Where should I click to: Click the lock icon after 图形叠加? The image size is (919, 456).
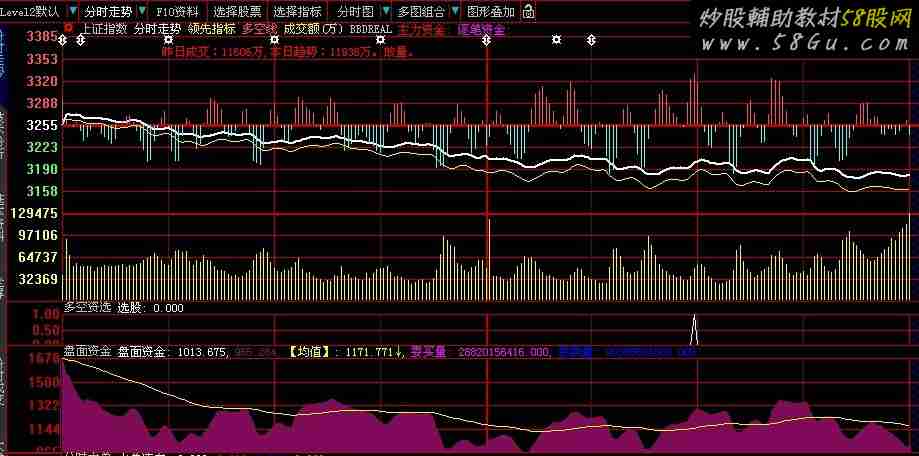(x=528, y=11)
